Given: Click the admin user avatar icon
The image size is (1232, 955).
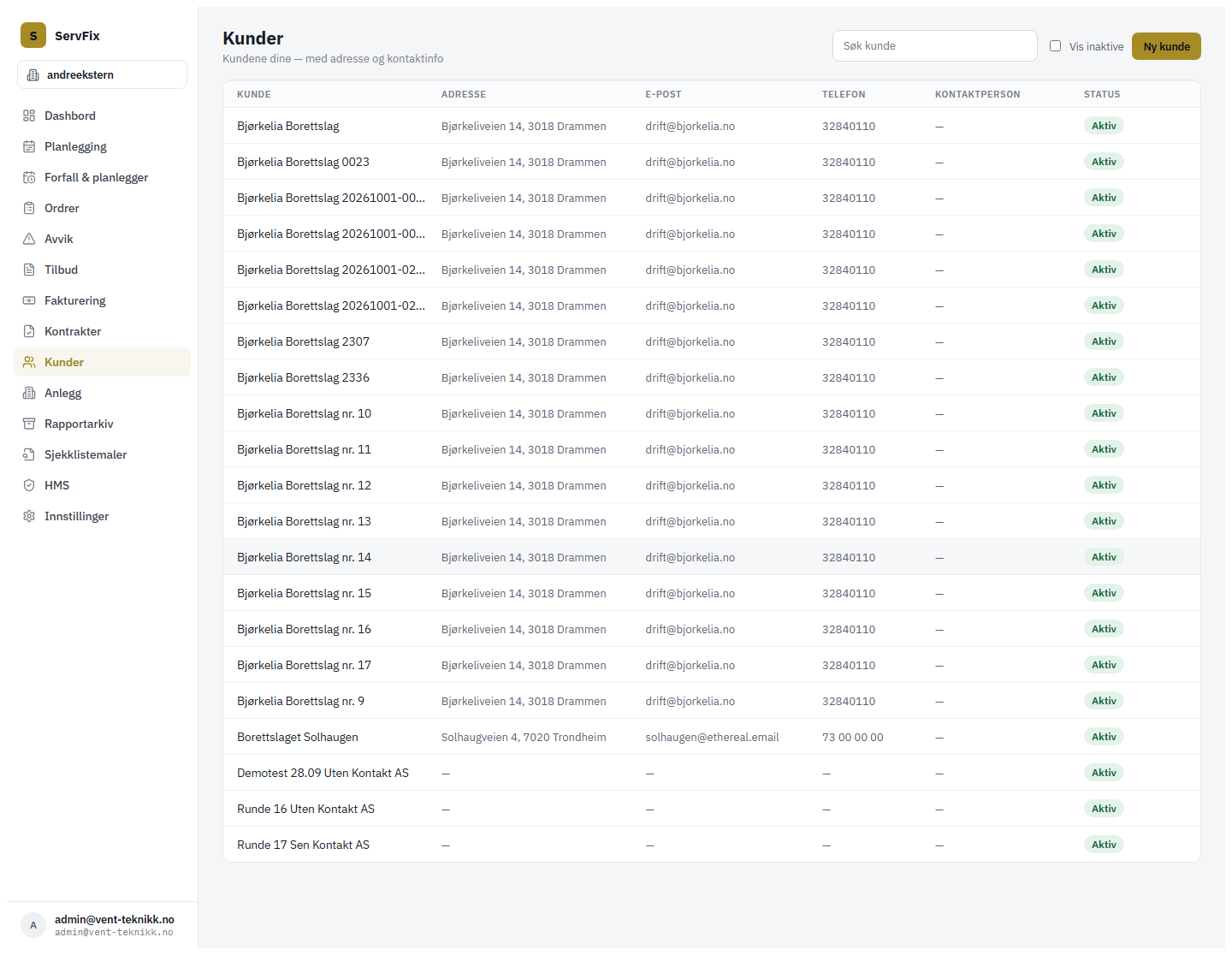Looking at the screenshot, I should (33, 925).
